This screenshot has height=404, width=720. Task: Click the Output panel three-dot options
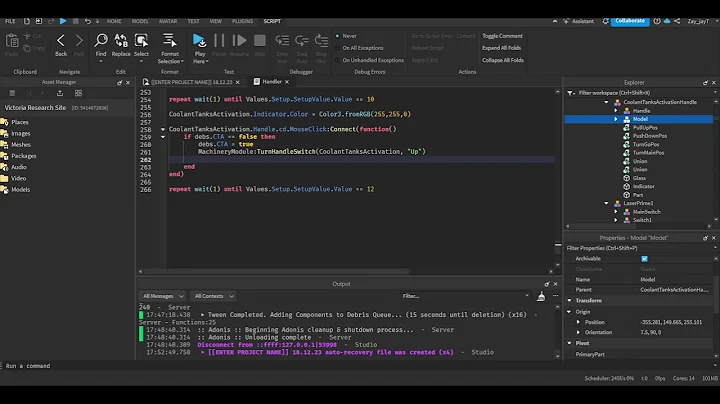pyautogui.click(x=555, y=296)
